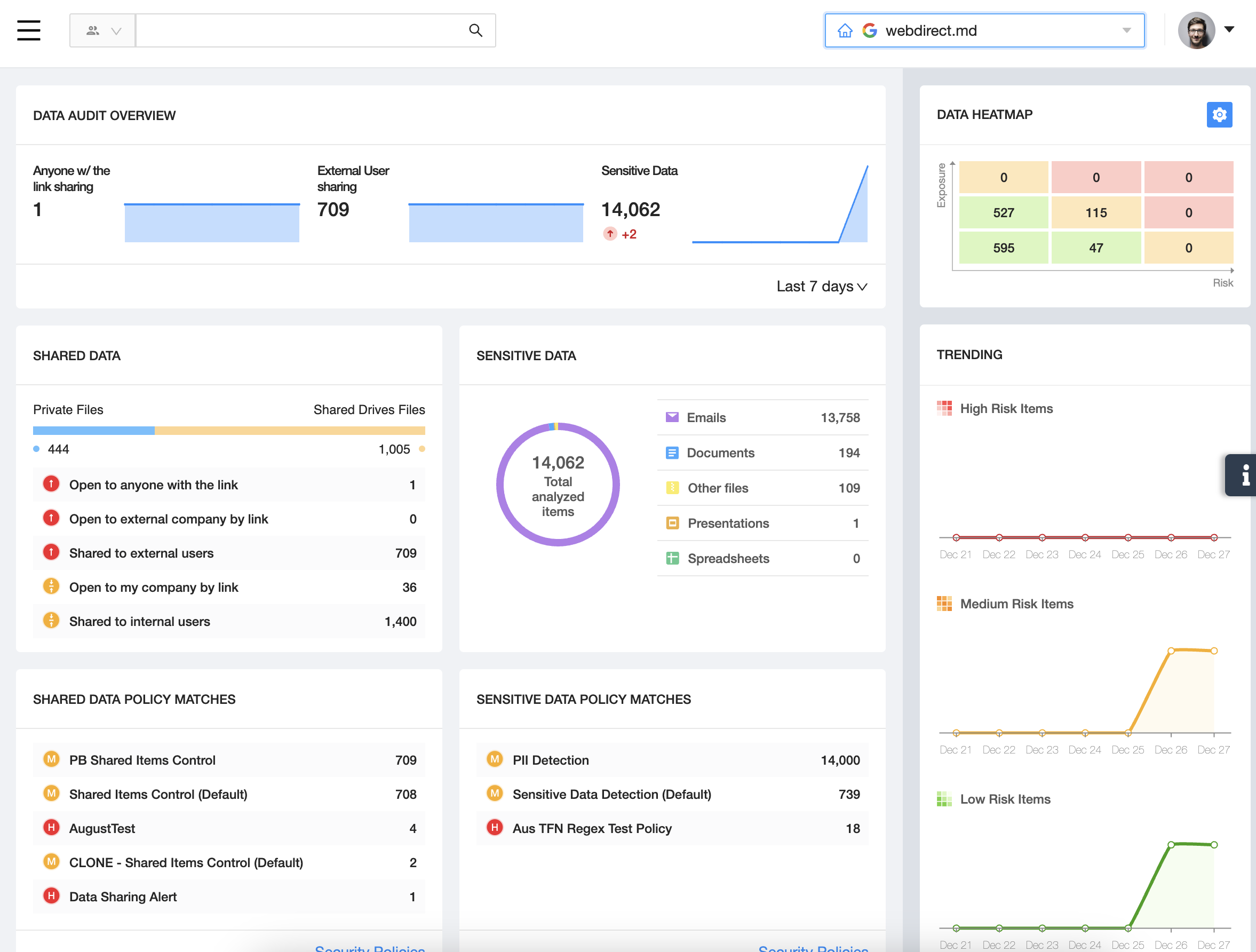Viewport: 1256px width, 952px height.
Task: Click the High Risk Items grid icon
Action: (x=944, y=408)
